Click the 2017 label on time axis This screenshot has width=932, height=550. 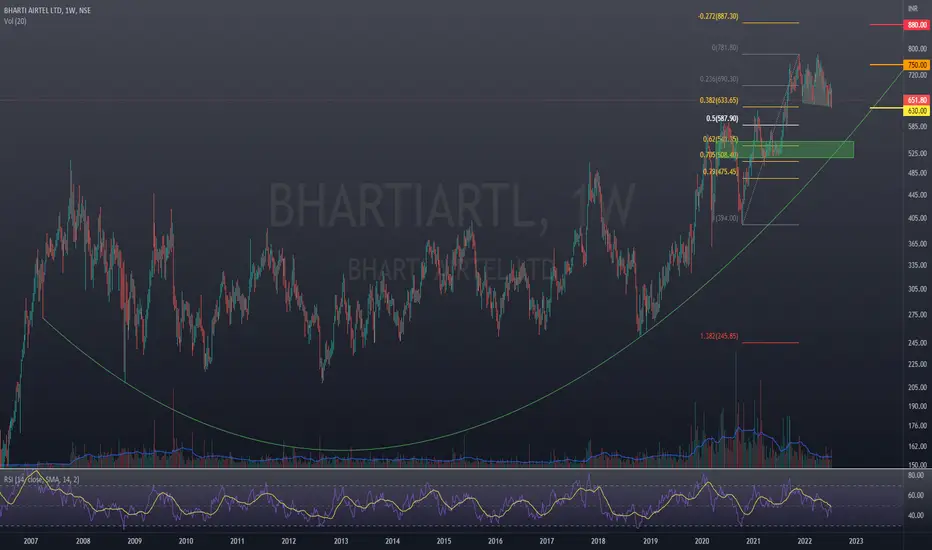pyautogui.click(x=547, y=541)
